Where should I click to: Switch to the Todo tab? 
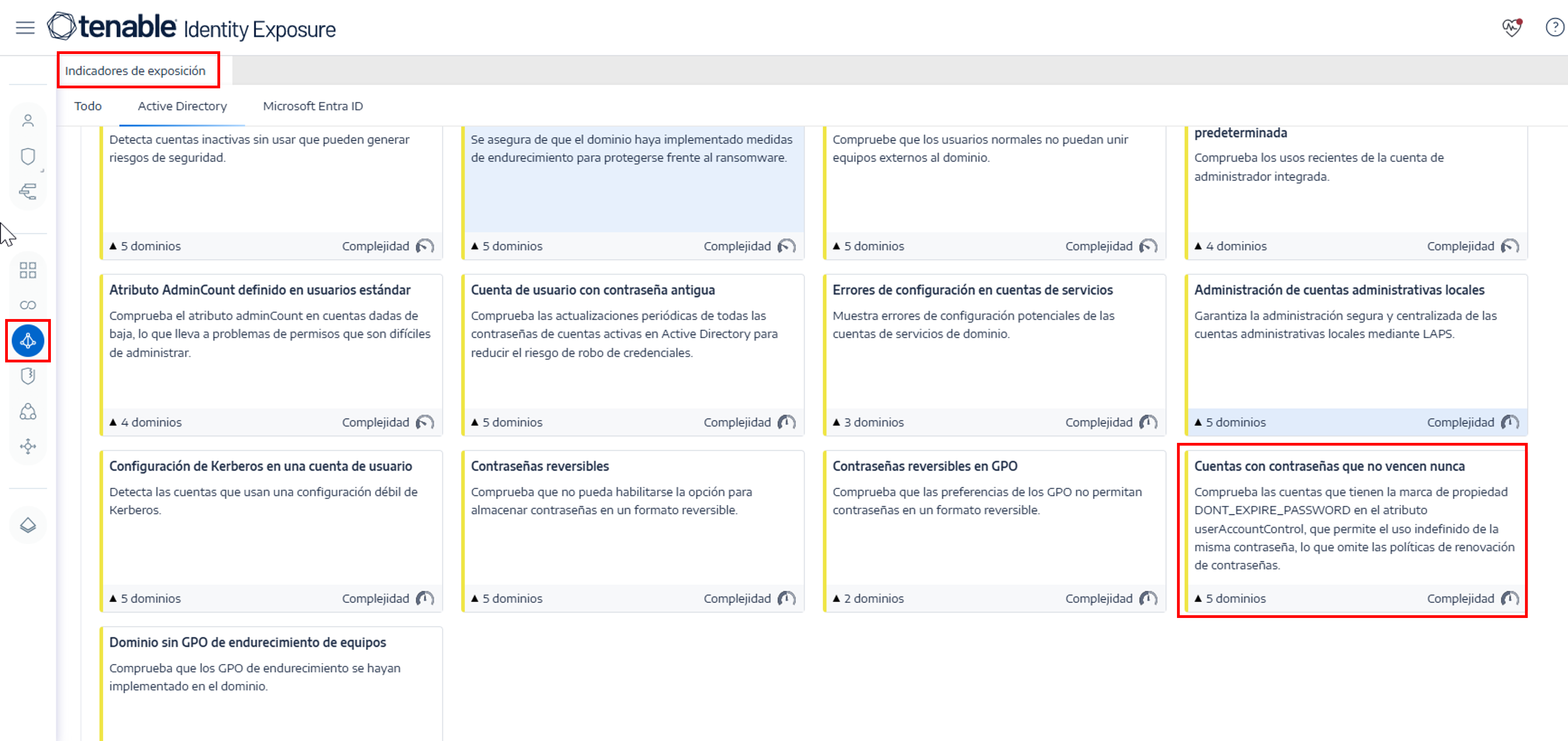click(88, 106)
